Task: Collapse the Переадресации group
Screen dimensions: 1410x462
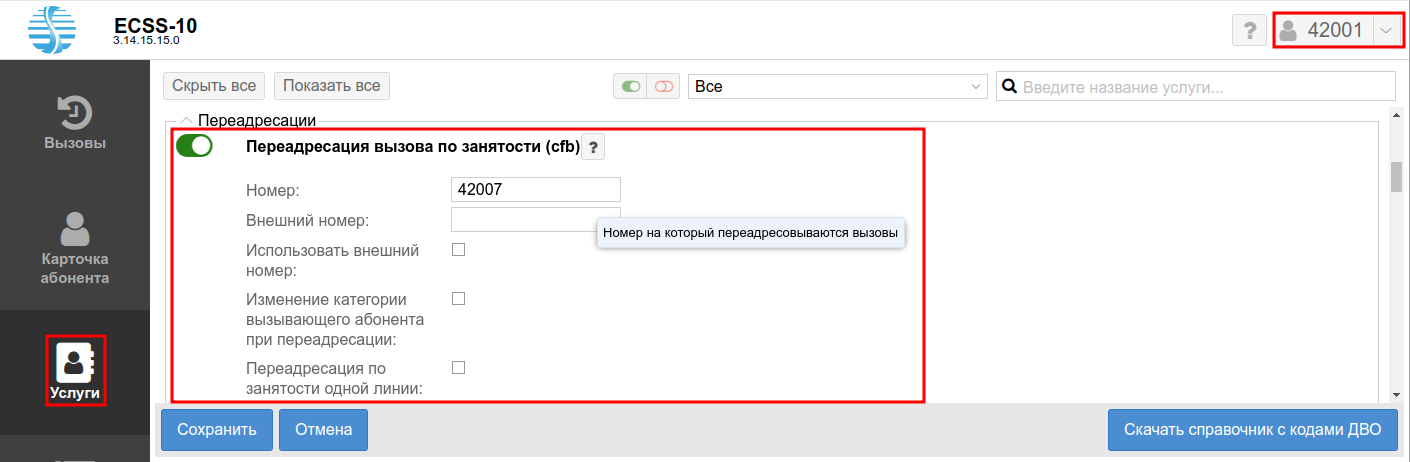Action: tap(186, 121)
